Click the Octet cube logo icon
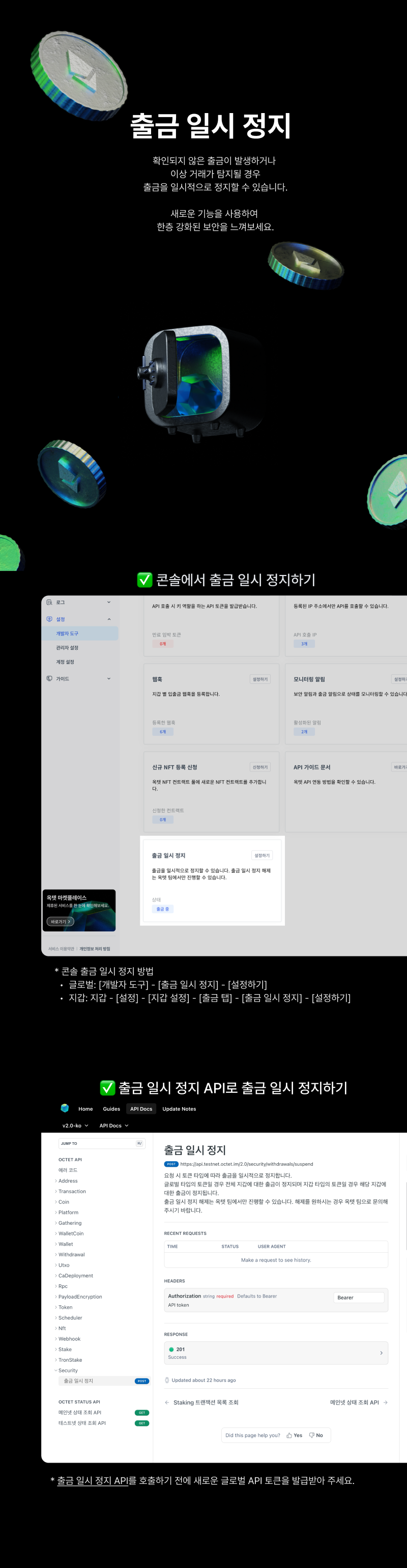The width and height of the screenshot is (407, 1568). click(x=65, y=1108)
